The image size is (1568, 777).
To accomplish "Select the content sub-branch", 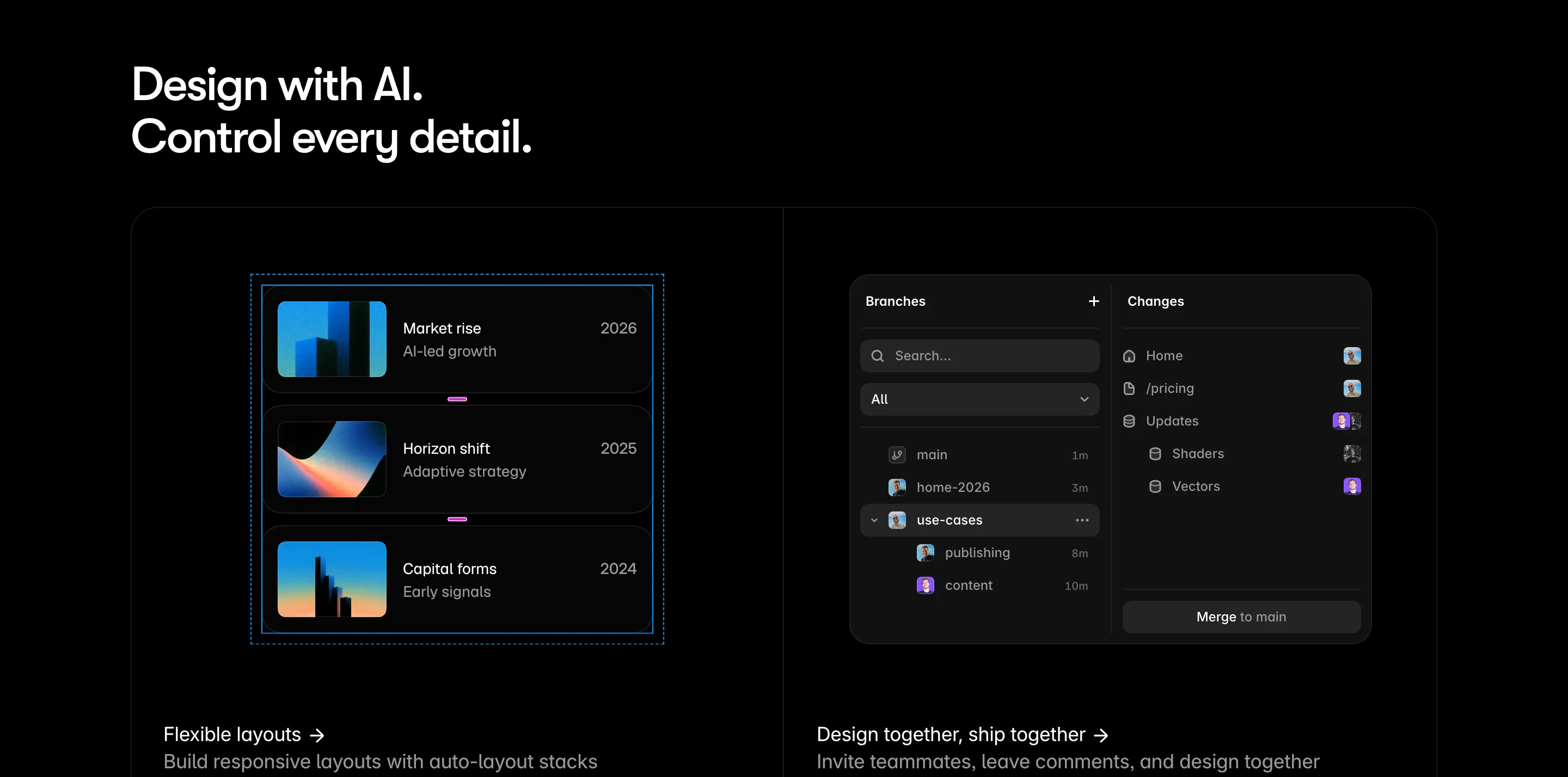I will click(979, 585).
